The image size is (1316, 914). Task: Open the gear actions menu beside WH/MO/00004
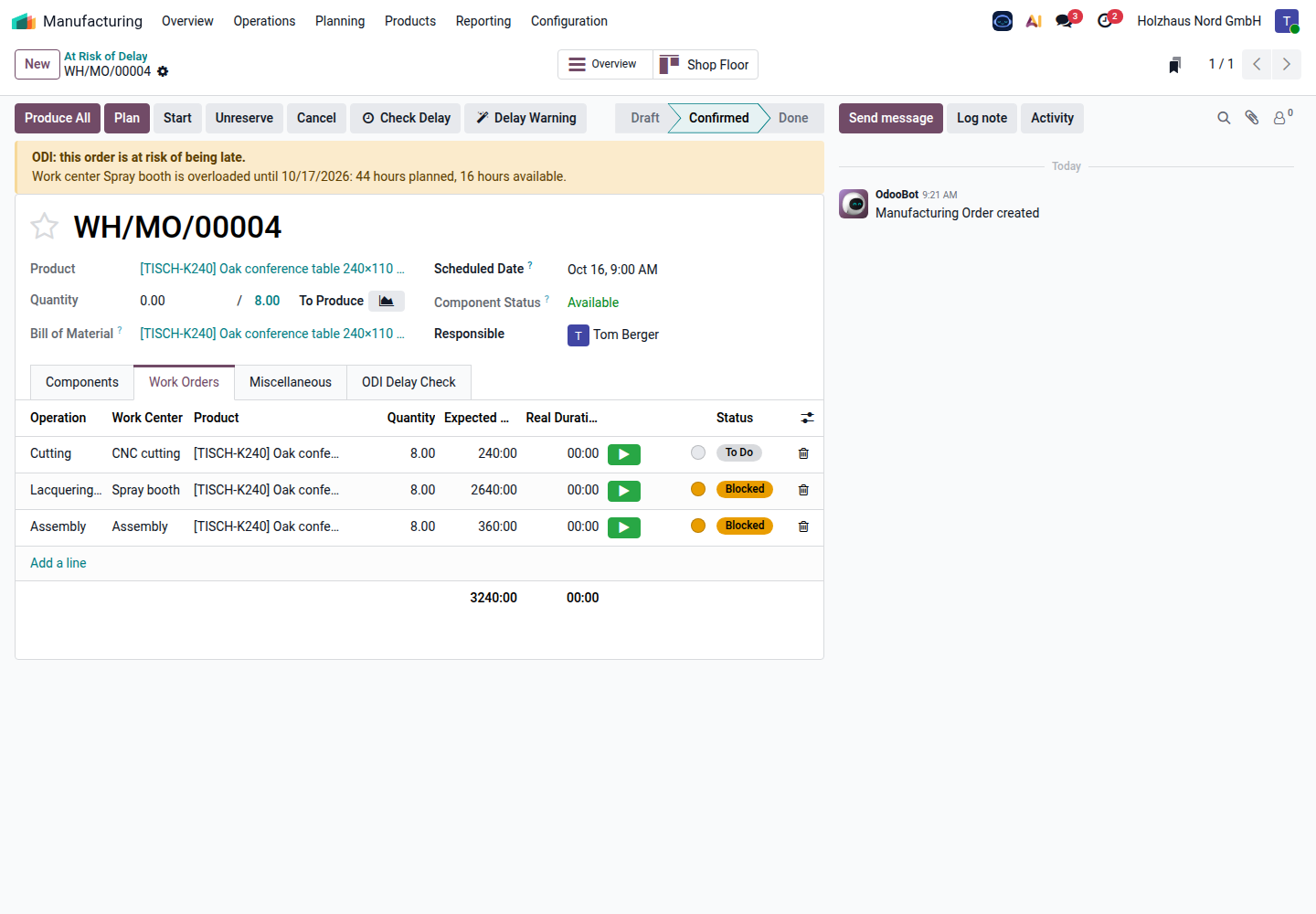pyautogui.click(x=163, y=71)
